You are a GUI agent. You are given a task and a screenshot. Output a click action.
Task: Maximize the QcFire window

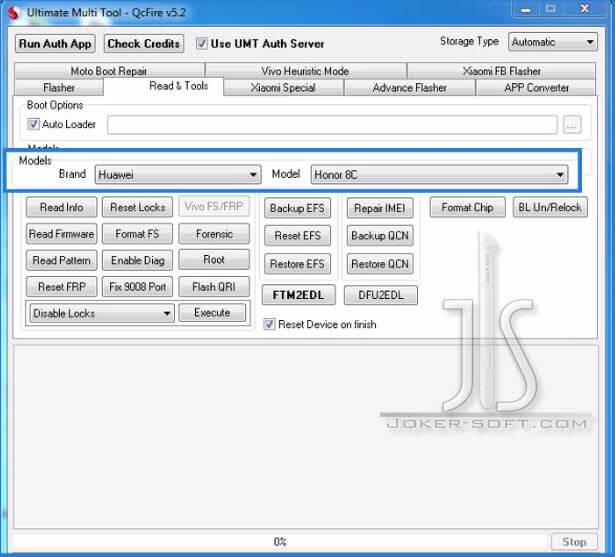click(x=551, y=9)
